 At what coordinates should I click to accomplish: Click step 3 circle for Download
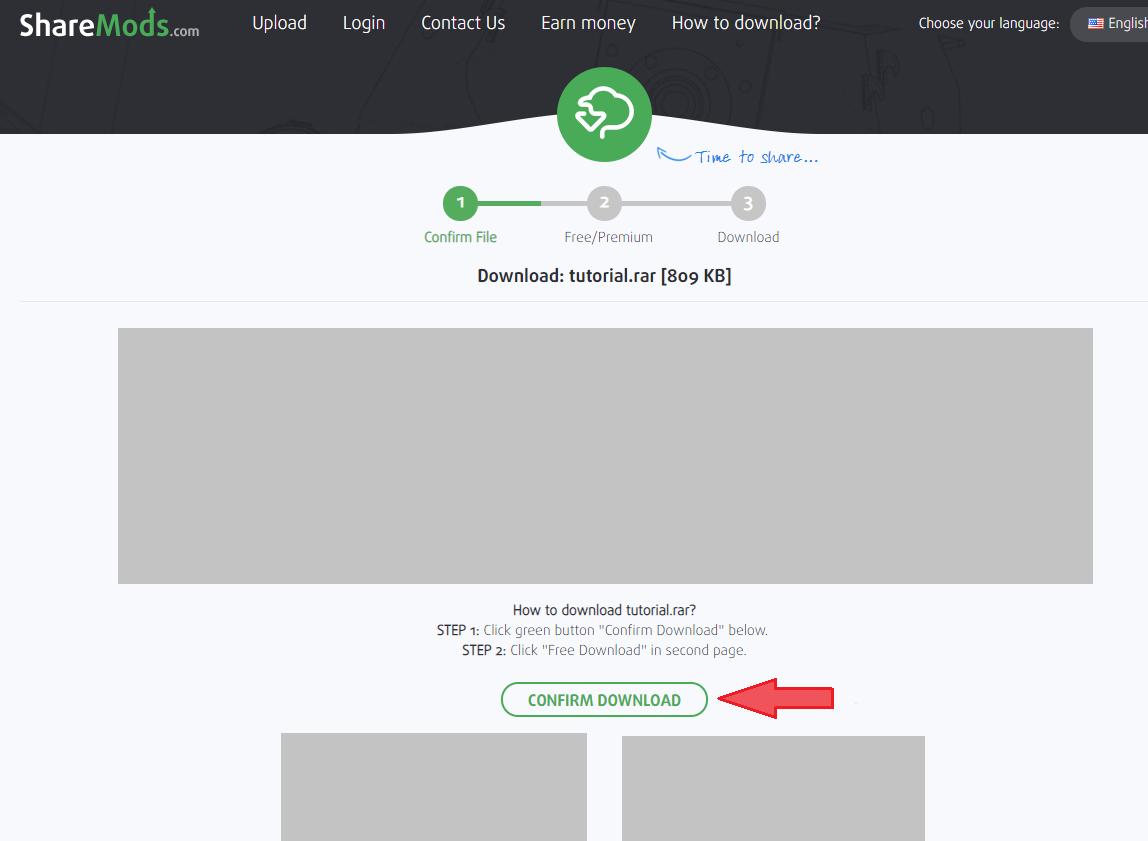point(748,201)
